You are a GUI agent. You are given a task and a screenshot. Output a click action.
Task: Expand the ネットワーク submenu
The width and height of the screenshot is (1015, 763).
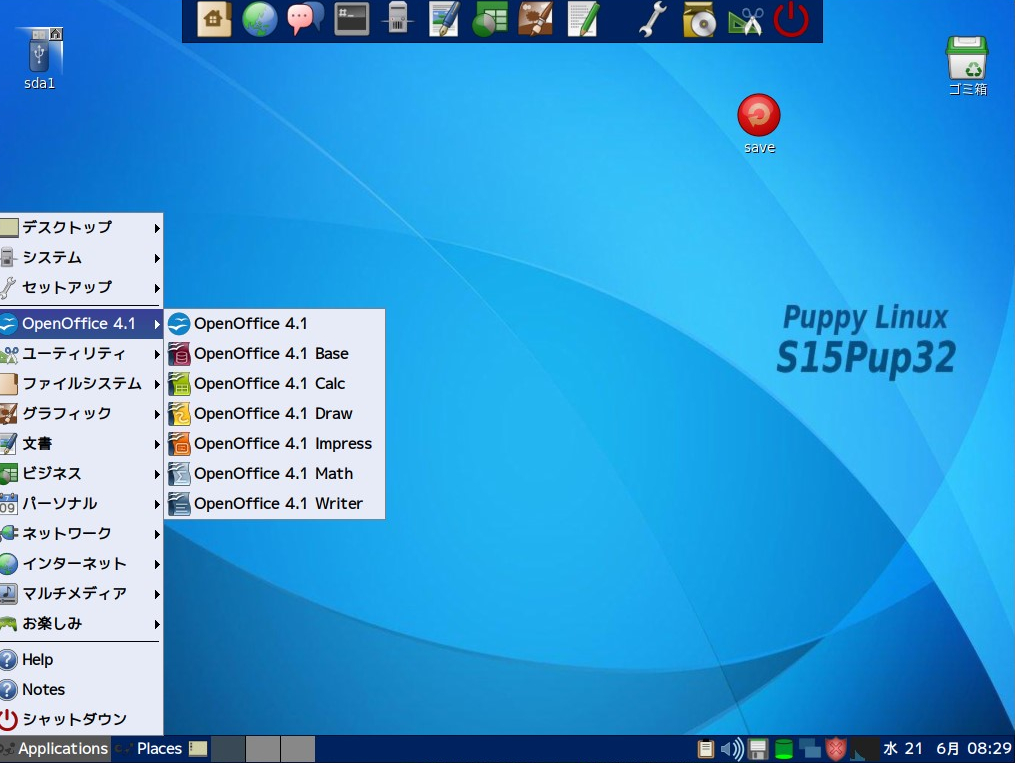tap(81, 533)
